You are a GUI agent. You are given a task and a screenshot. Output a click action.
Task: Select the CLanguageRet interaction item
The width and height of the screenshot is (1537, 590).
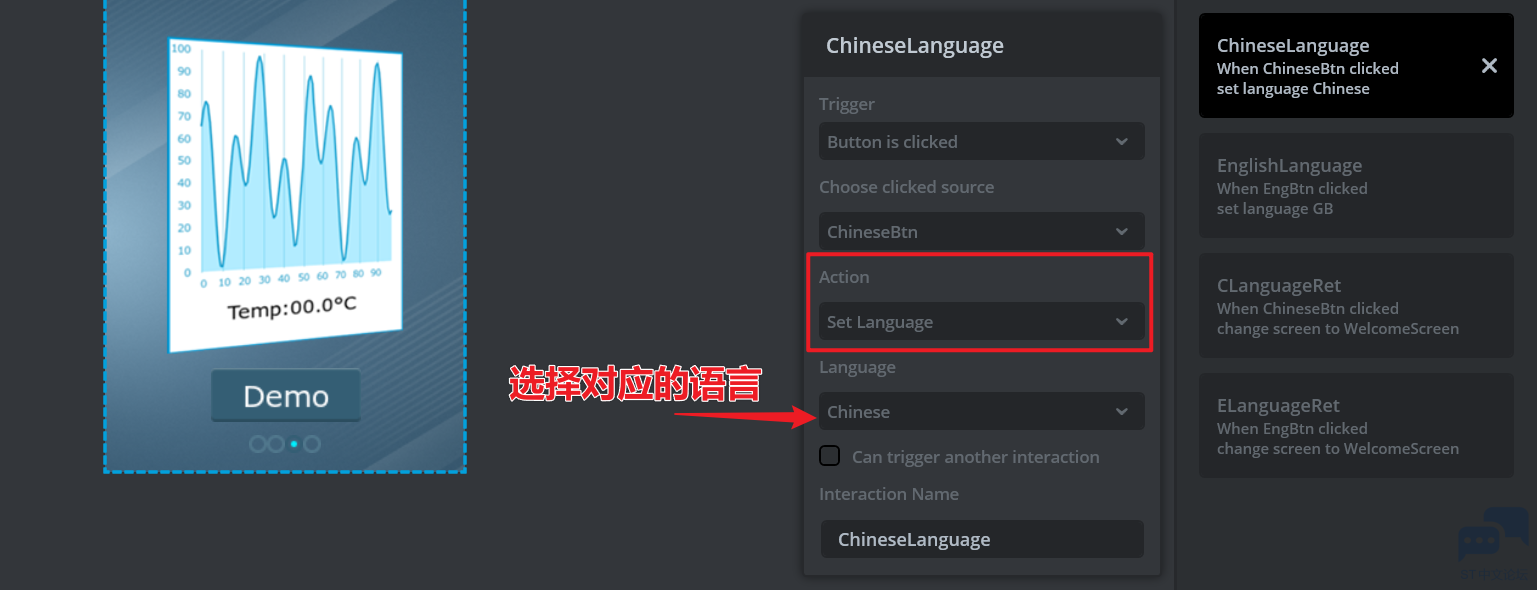(1356, 306)
